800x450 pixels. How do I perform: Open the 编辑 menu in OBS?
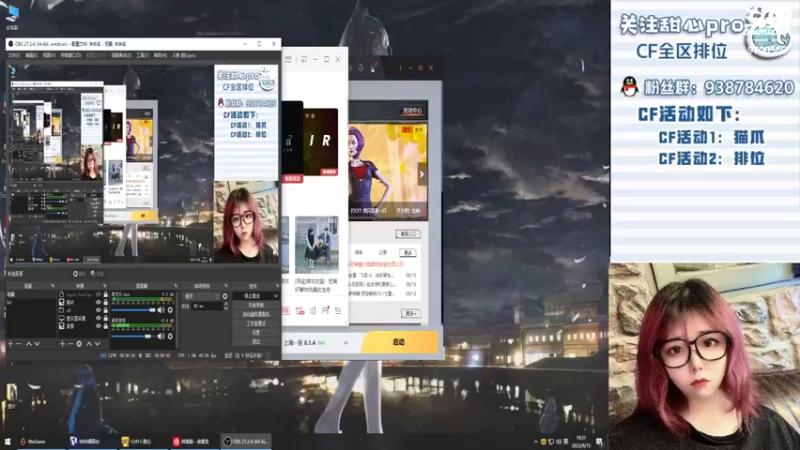tap(31, 55)
